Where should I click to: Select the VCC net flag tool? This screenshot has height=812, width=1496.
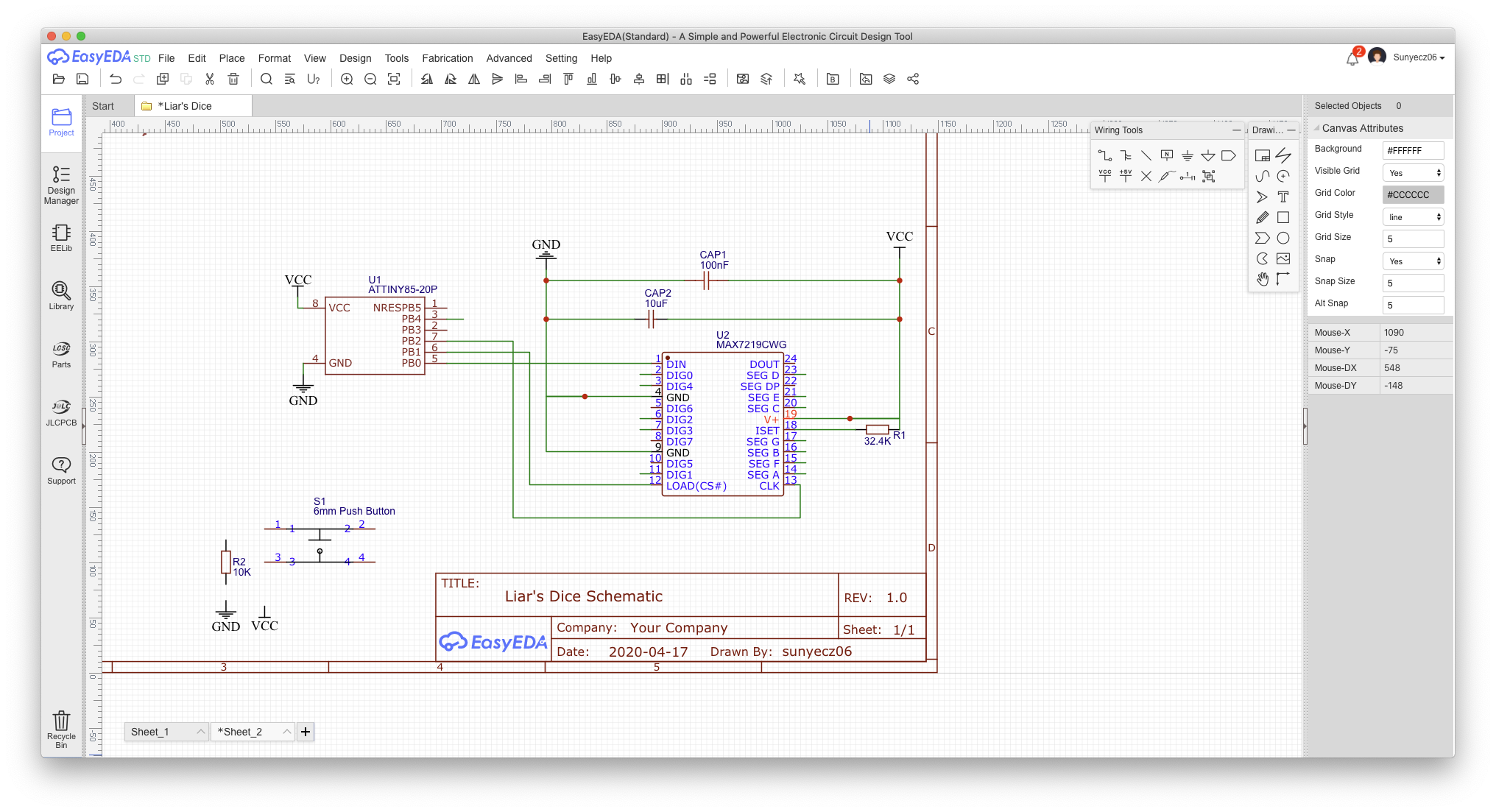[x=1105, y=176]
